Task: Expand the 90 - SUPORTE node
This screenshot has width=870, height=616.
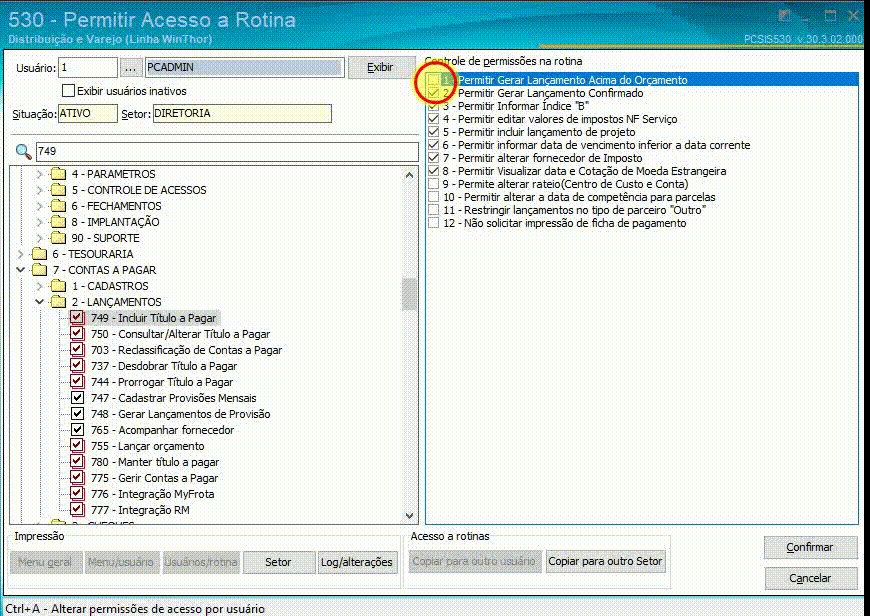Action: click(39, 238)
